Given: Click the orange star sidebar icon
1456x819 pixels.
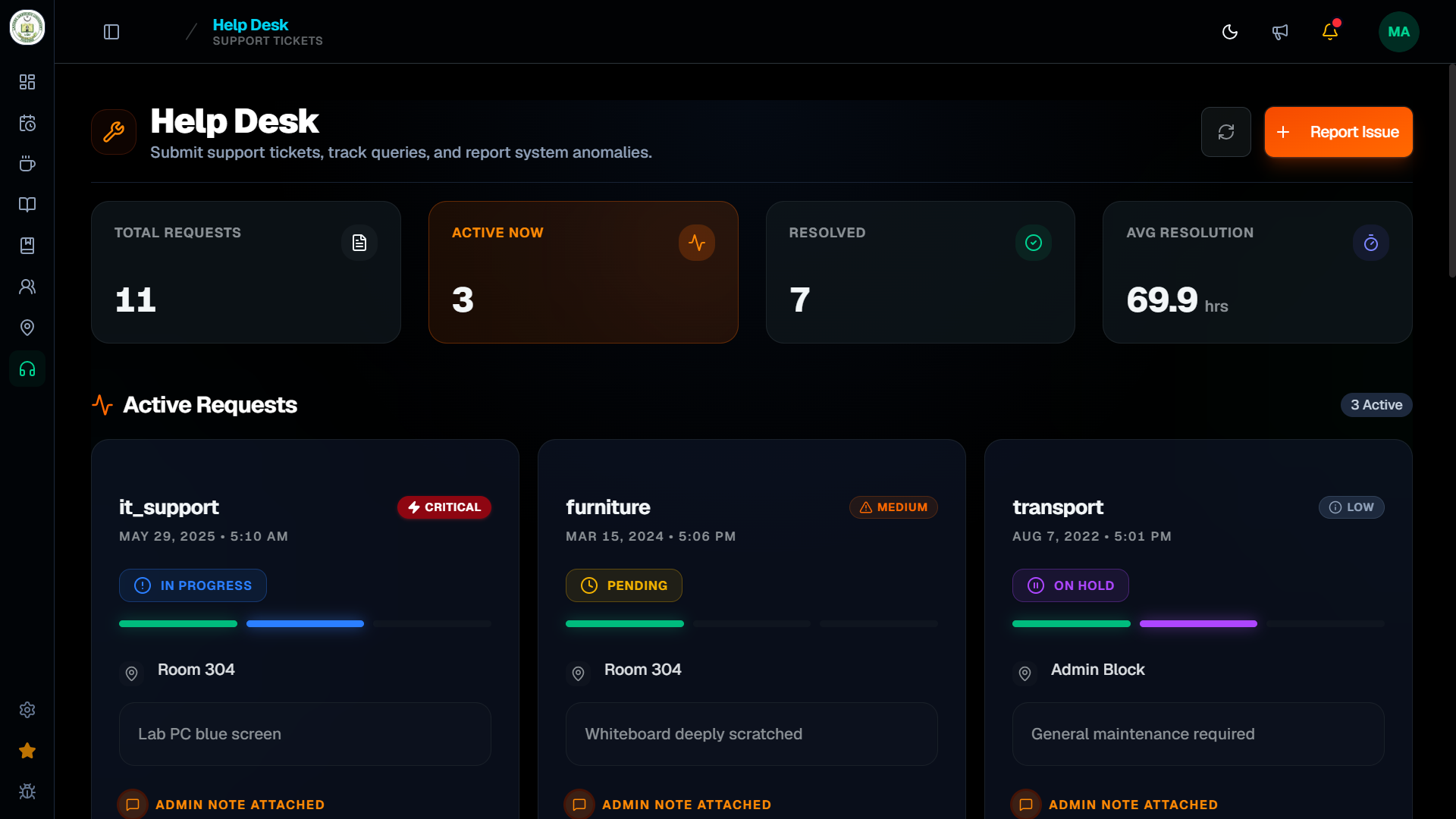Looking at the screenshot, I should [x=27, y=751].
